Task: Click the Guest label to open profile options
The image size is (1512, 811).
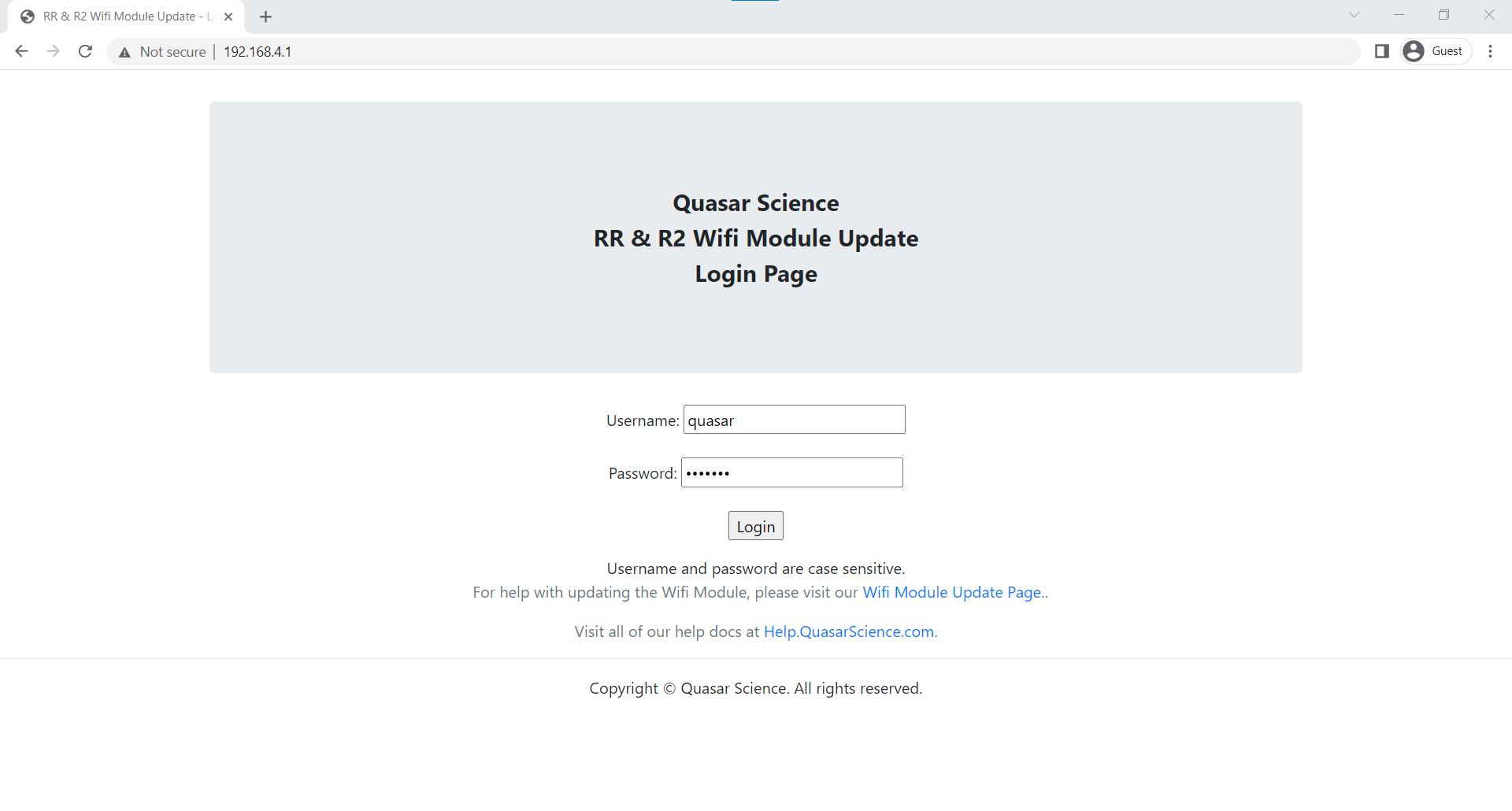Action: (1446, 50)
